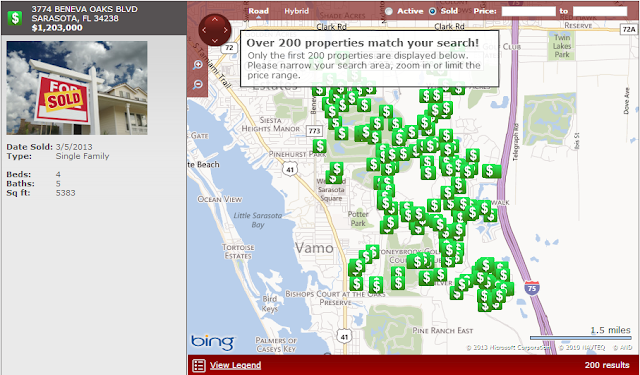
Task: Open the Sold sign property photo
Action: click(x=77, y=88)
